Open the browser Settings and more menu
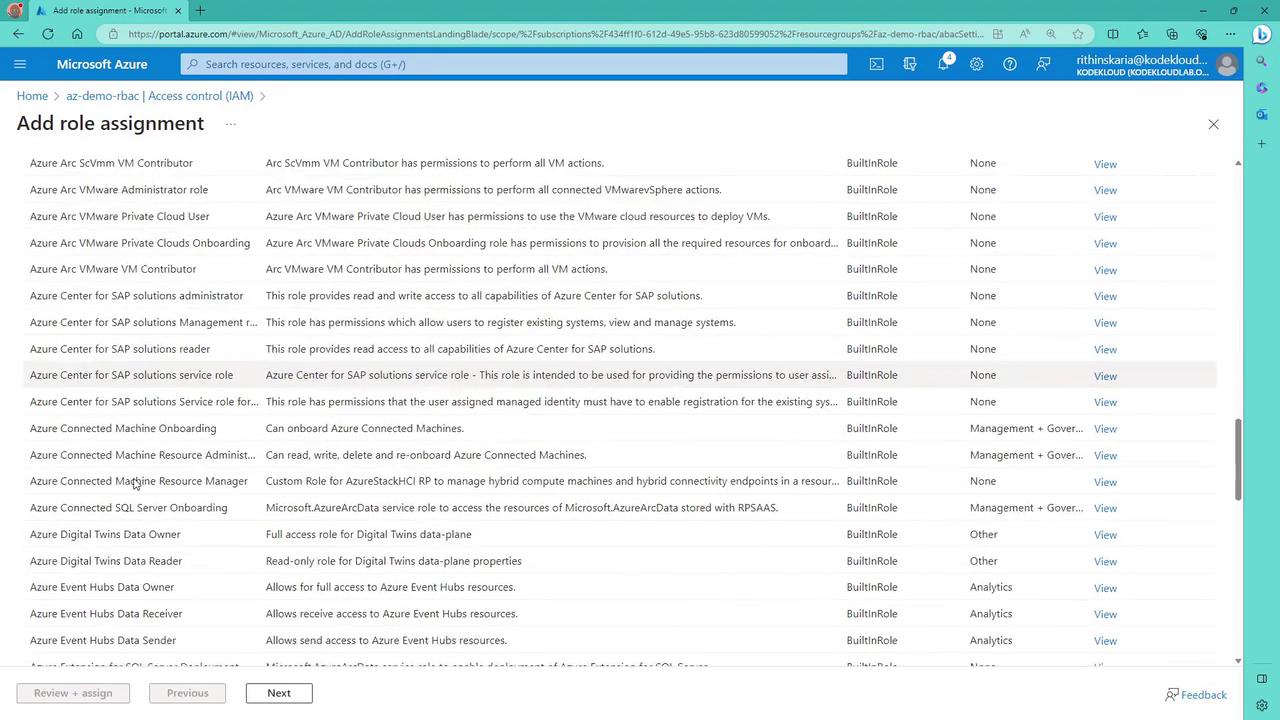Image resolution: width=1280 pixels, height=720 pixels. point(1231,34)
